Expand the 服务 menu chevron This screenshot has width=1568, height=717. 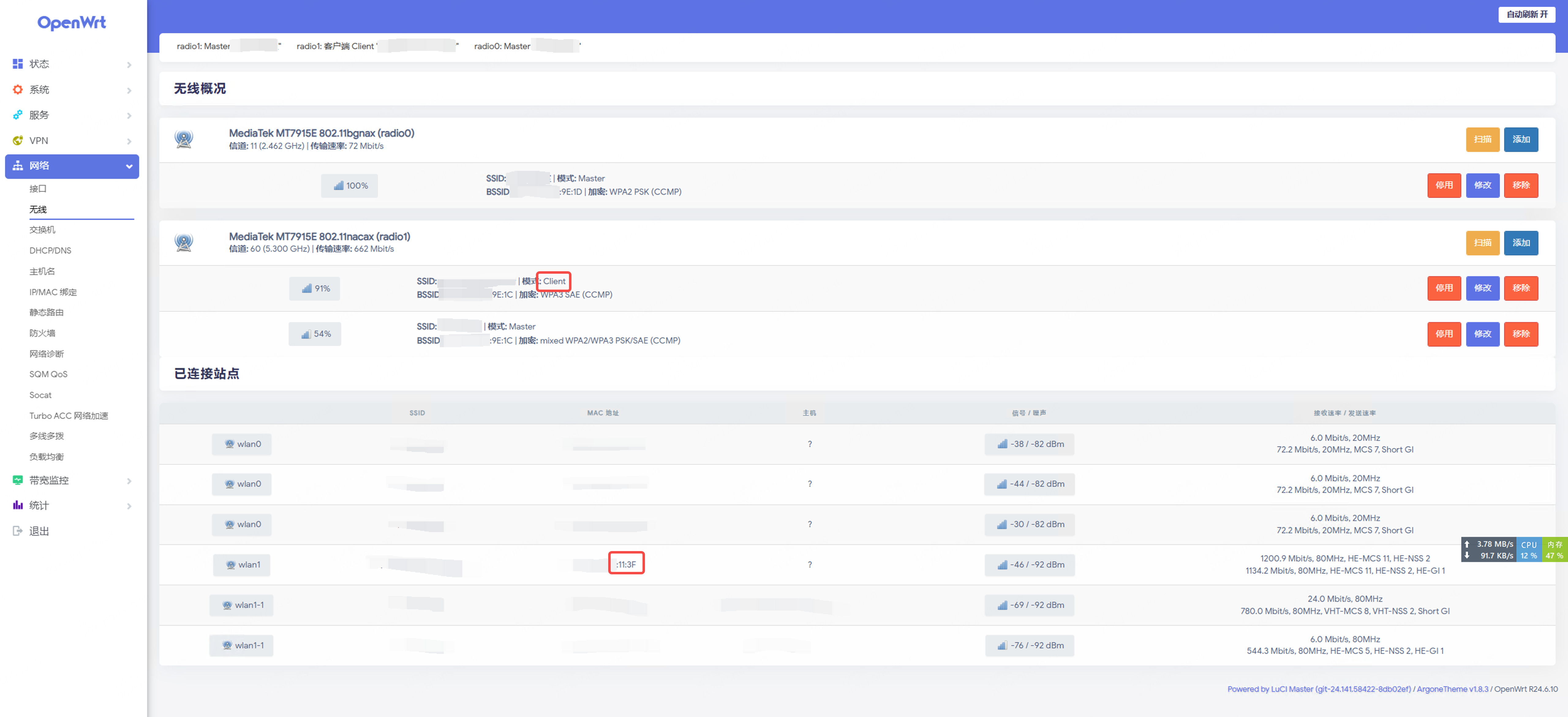pyautogui.click(x=129, y=116)
